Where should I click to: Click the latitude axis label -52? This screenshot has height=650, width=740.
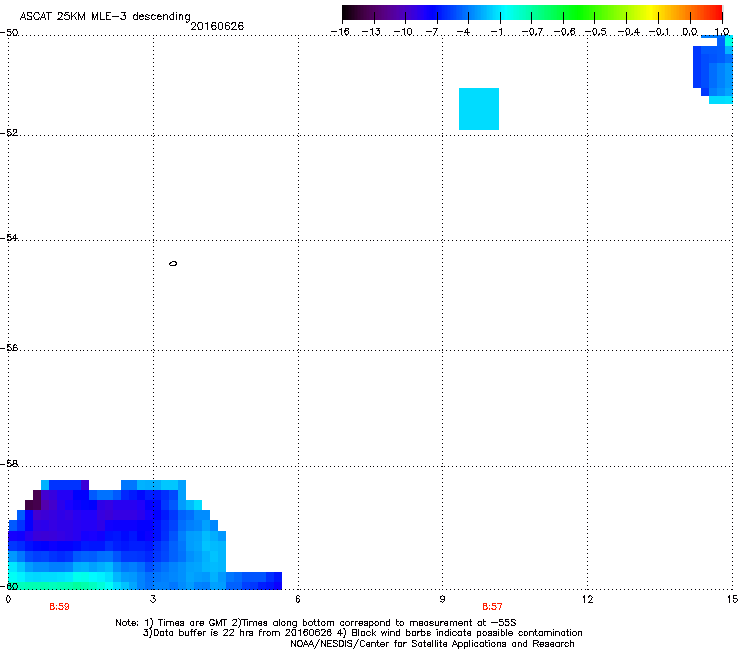(x=9, y=133)
